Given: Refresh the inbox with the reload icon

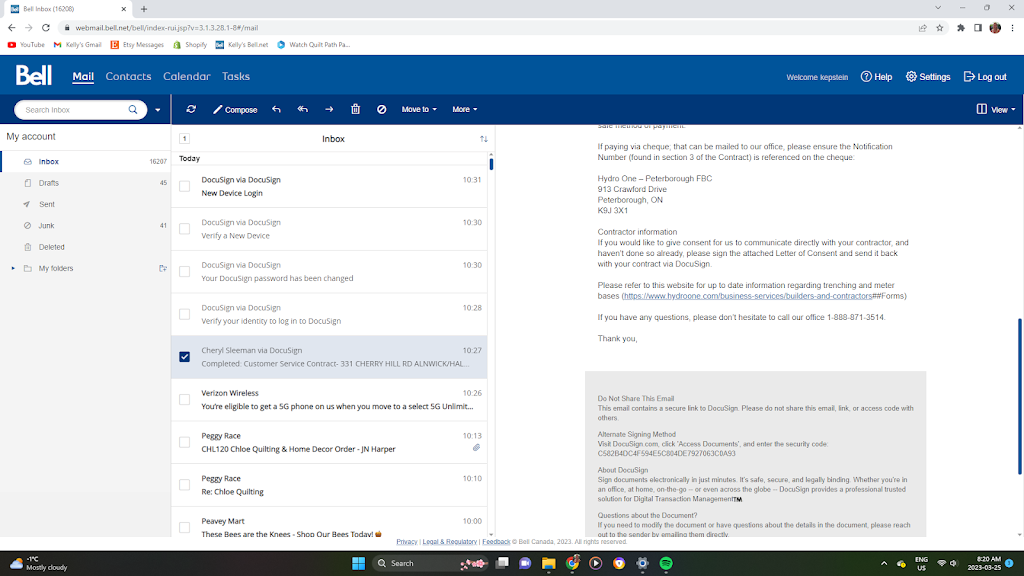Looking at the screenshot, I should tap(191, 109).
